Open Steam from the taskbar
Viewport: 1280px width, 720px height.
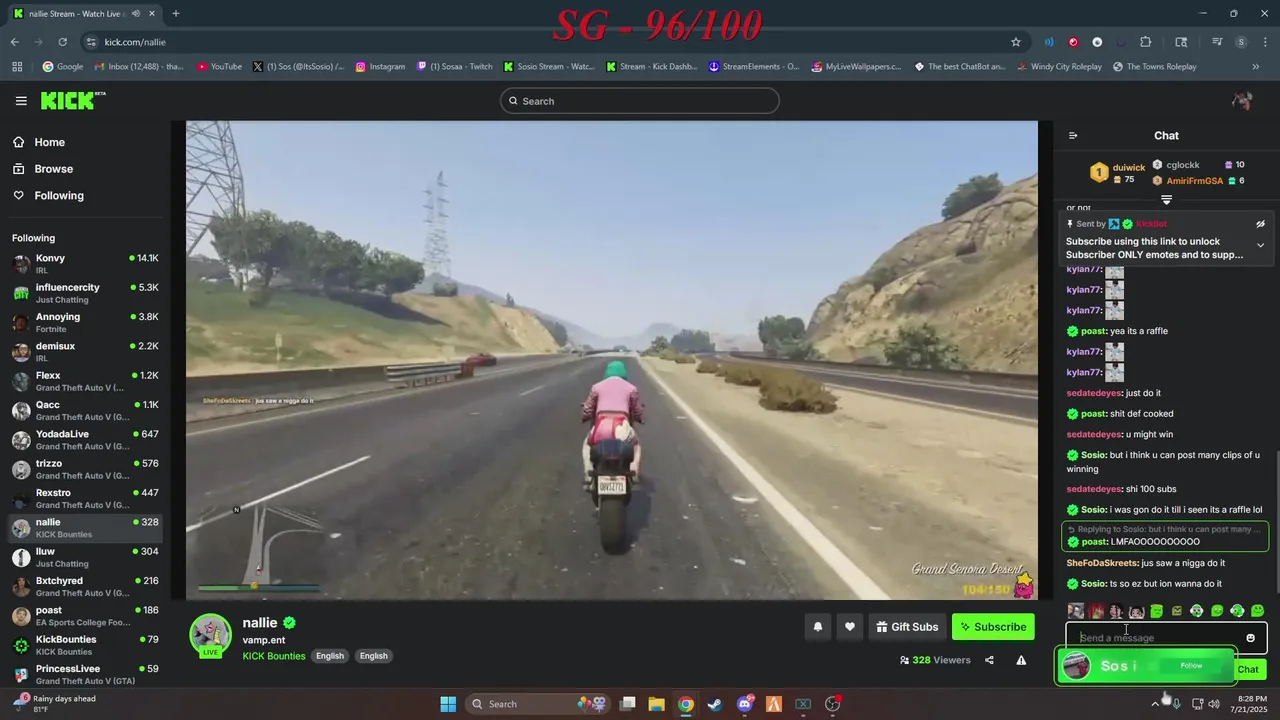[715, 704]
